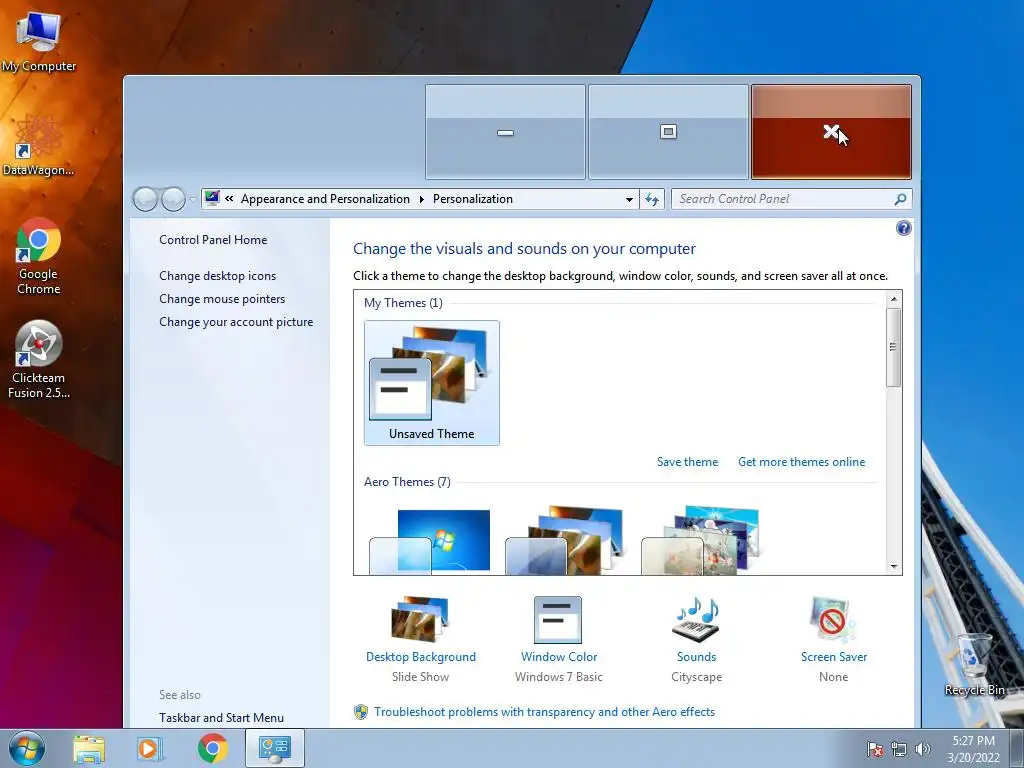Open Taskbar and Start Menu link

[x=221, y=718]
